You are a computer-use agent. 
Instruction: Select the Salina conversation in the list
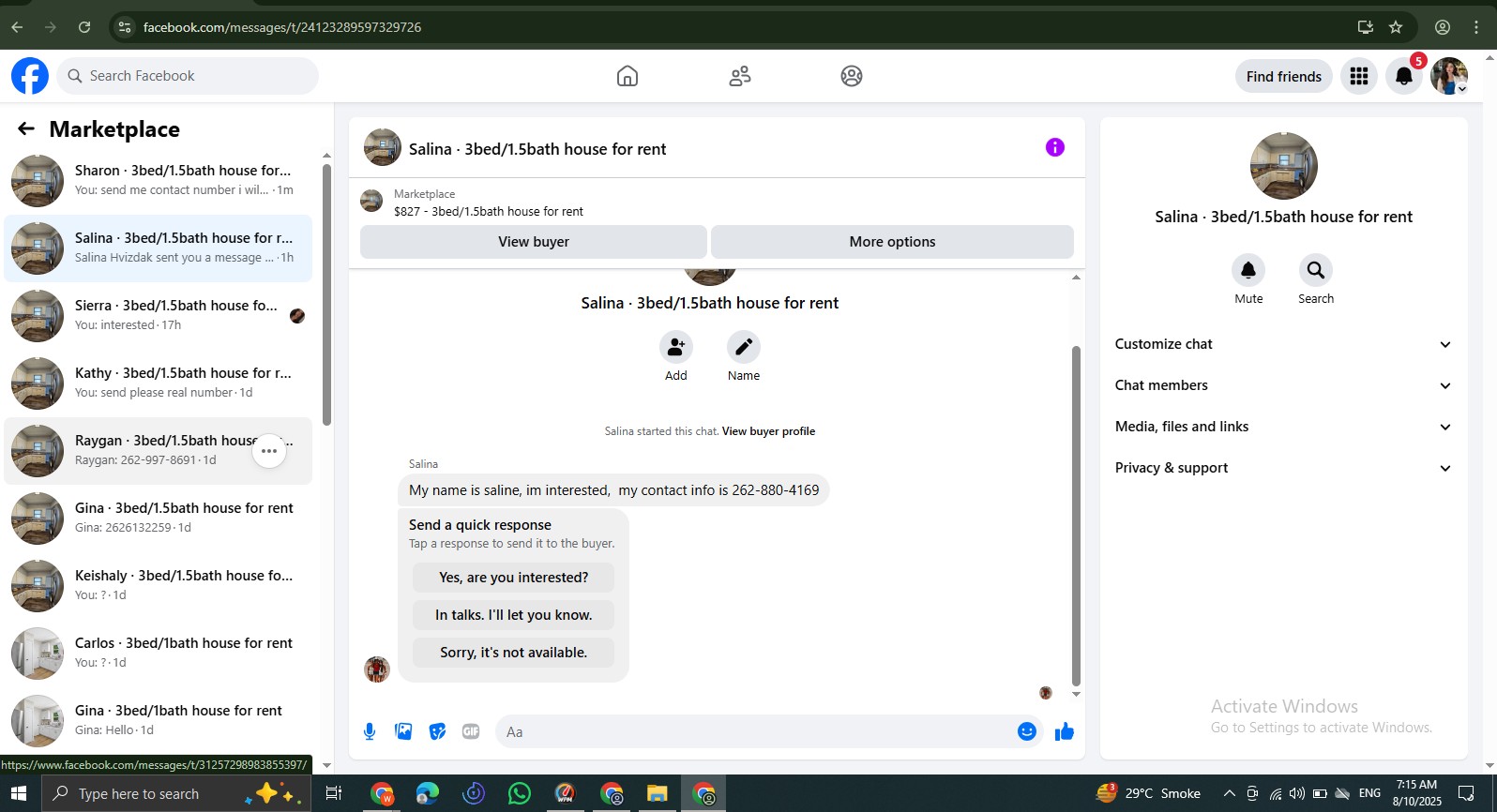[159, 248]
